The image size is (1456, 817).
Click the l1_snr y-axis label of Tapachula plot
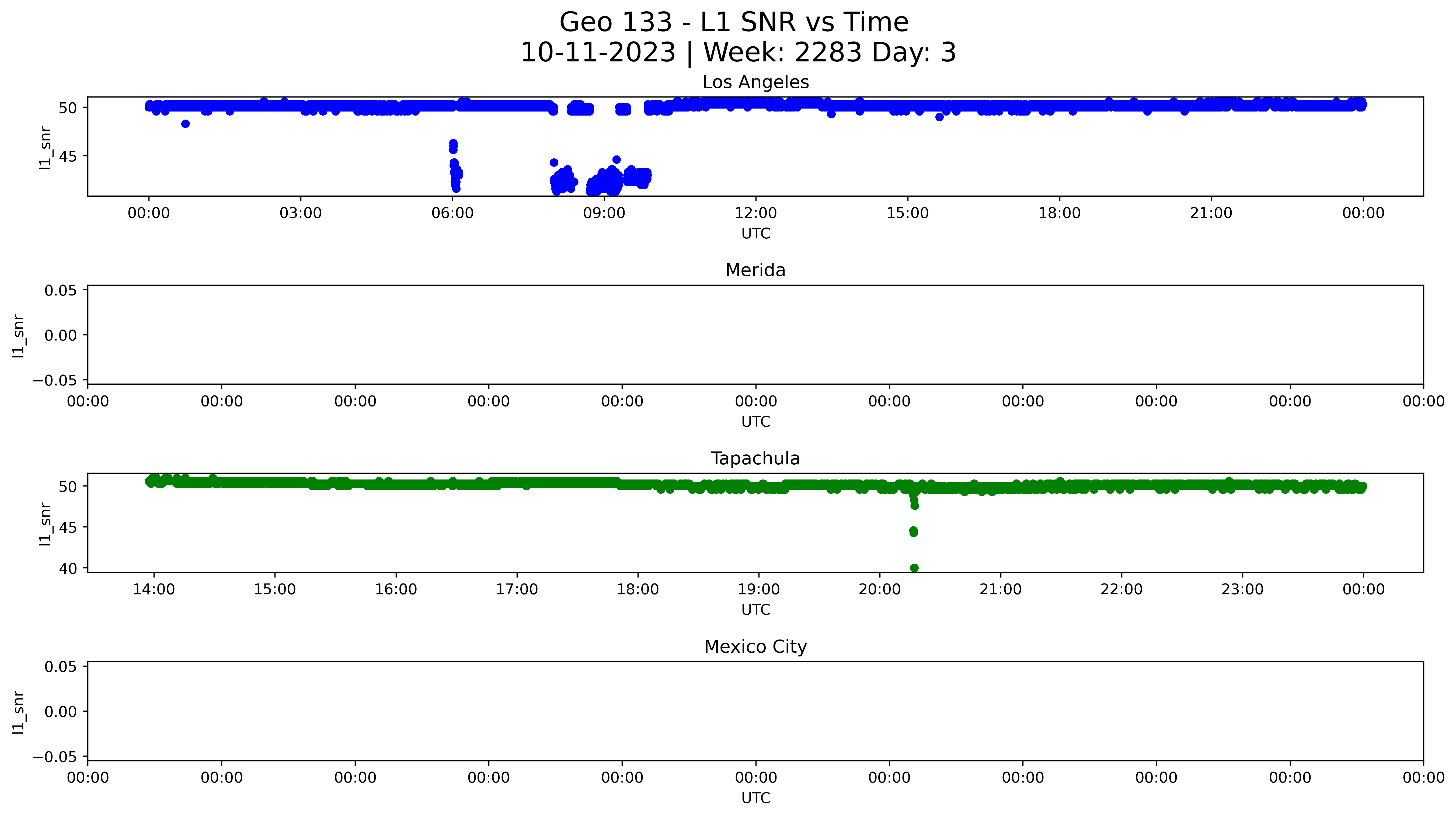[45, 524]
